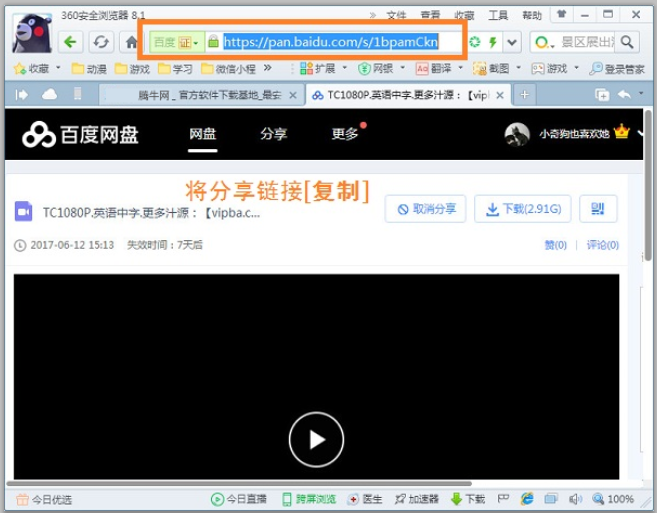Click the green padlock security icon
Image resolution: width=657 pixels, height=513 pixels.
pyautogui.click(x=213, y=41)
